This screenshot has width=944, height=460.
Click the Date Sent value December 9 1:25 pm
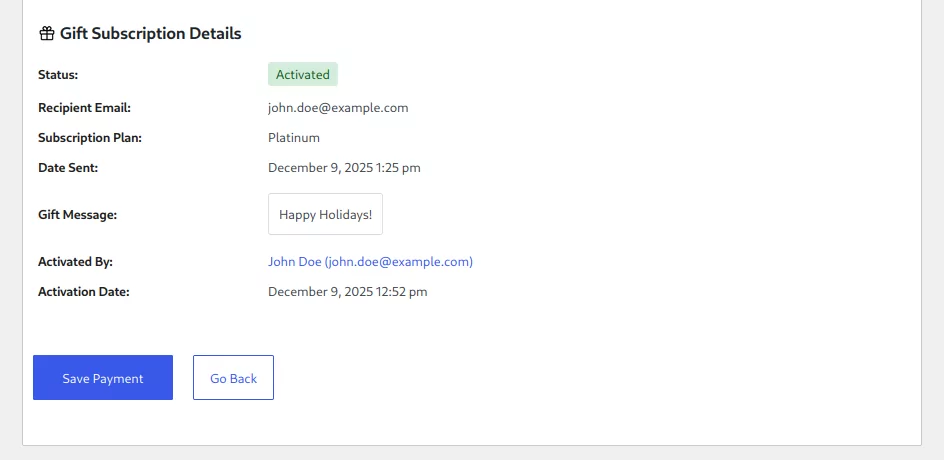(x=344, y=168)
